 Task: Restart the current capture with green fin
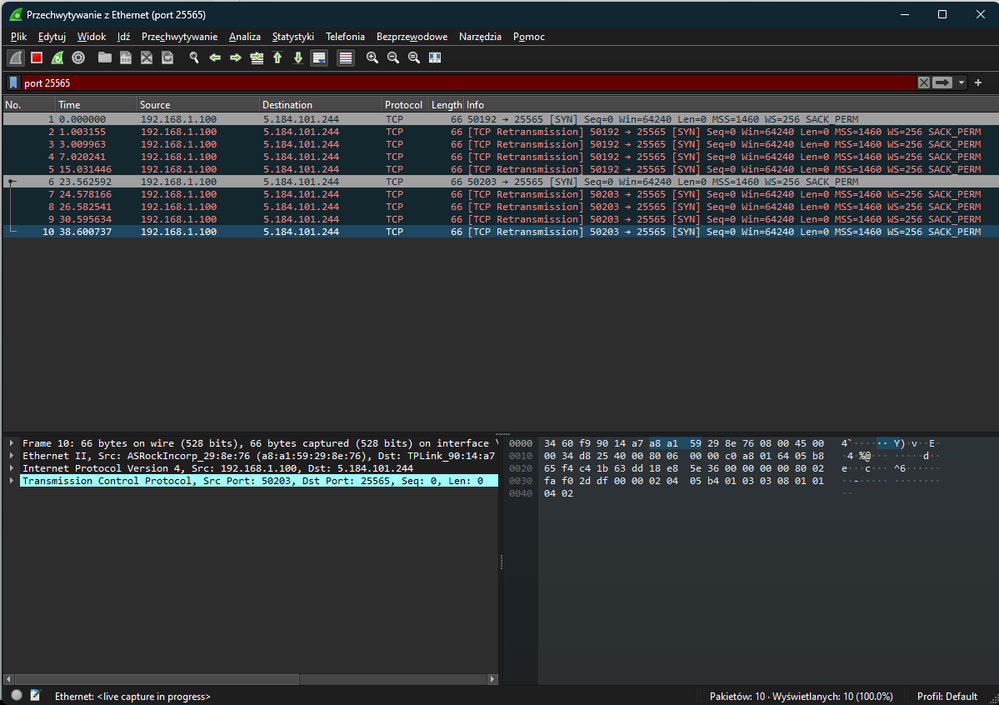tap(57, 58)
